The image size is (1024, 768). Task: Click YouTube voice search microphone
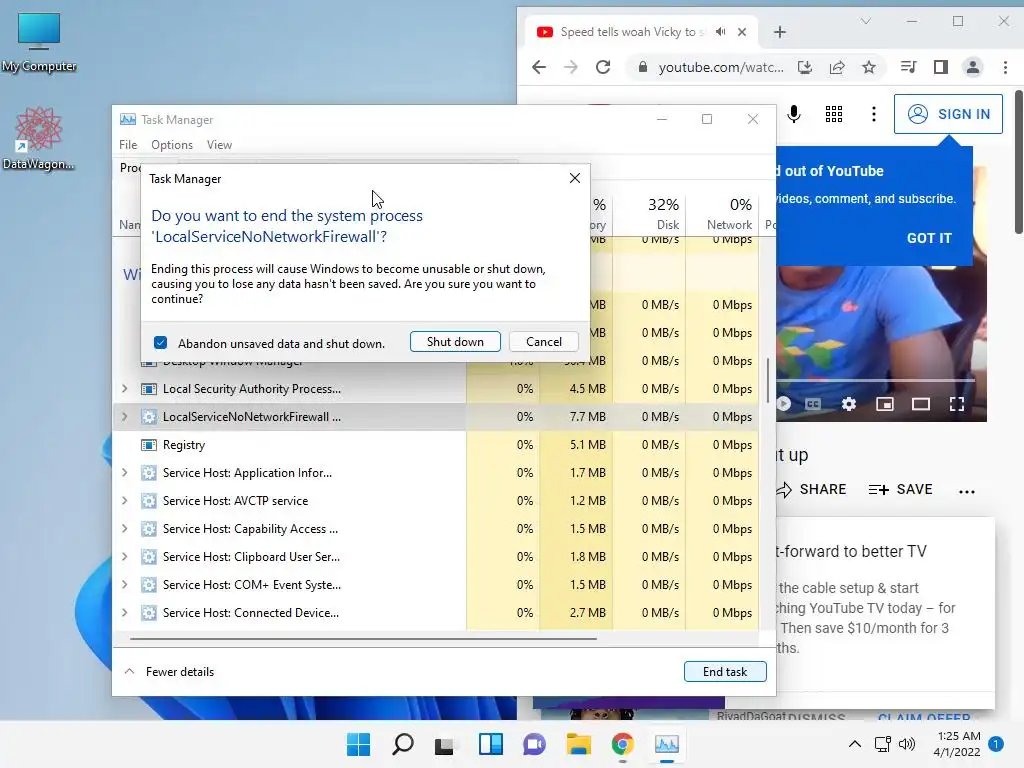click(793, 114)
